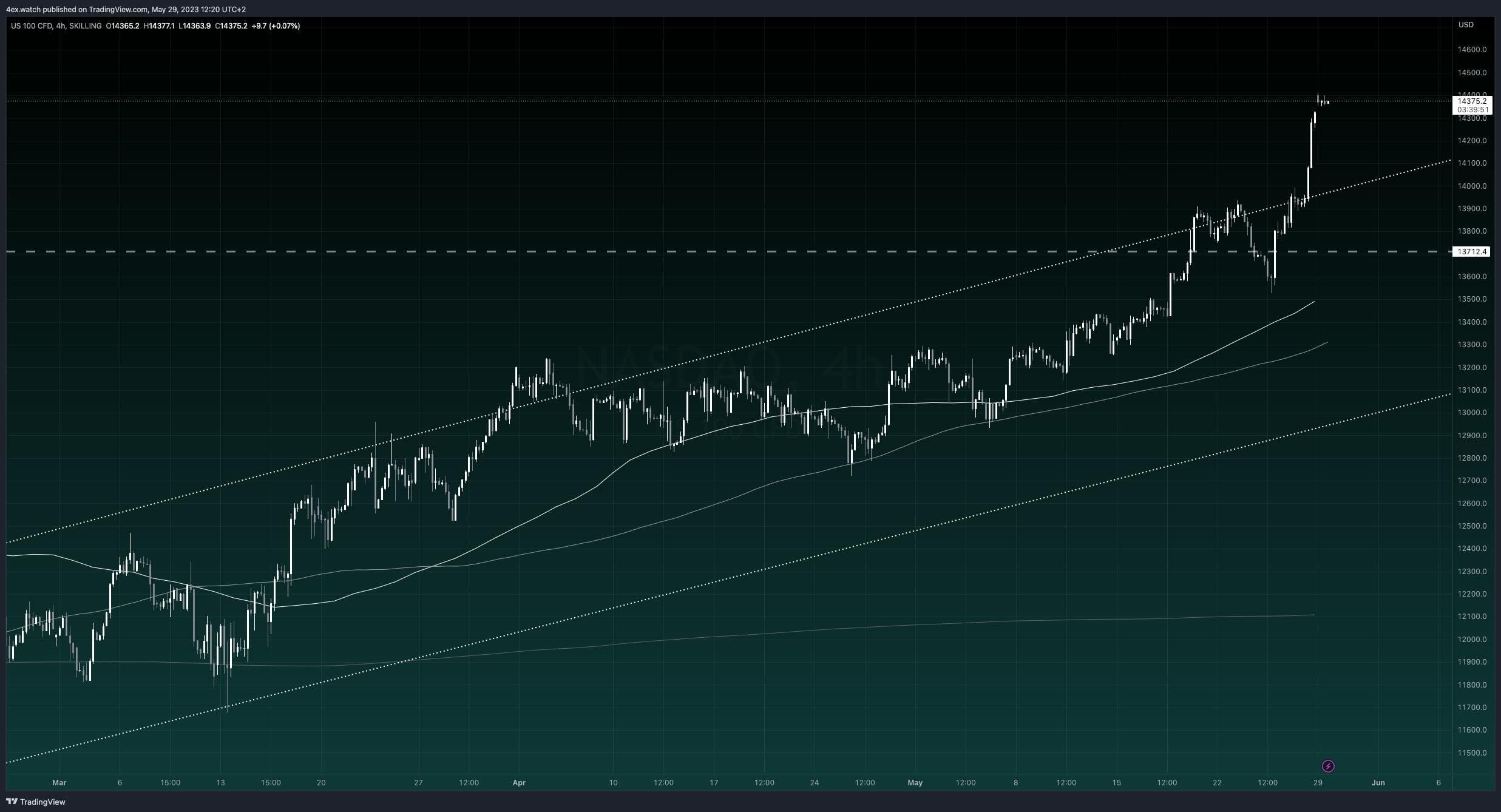Screen dimensions: 1501x812
Task: Click the change value +9.7 (+0.07%)
Action: tap(276, 26)
